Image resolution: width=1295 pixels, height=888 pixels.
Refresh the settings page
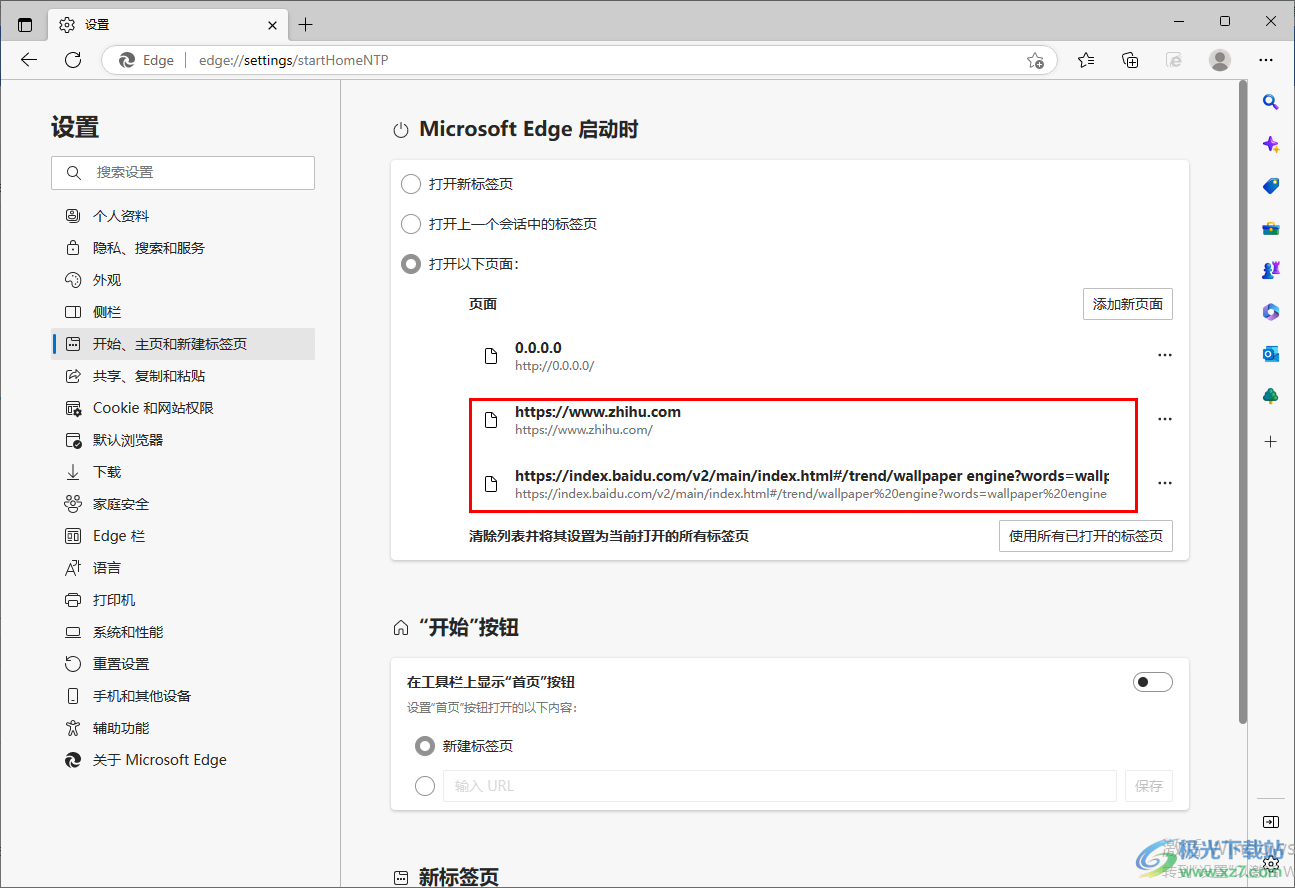pyautogui.click(x=73, y=60)
